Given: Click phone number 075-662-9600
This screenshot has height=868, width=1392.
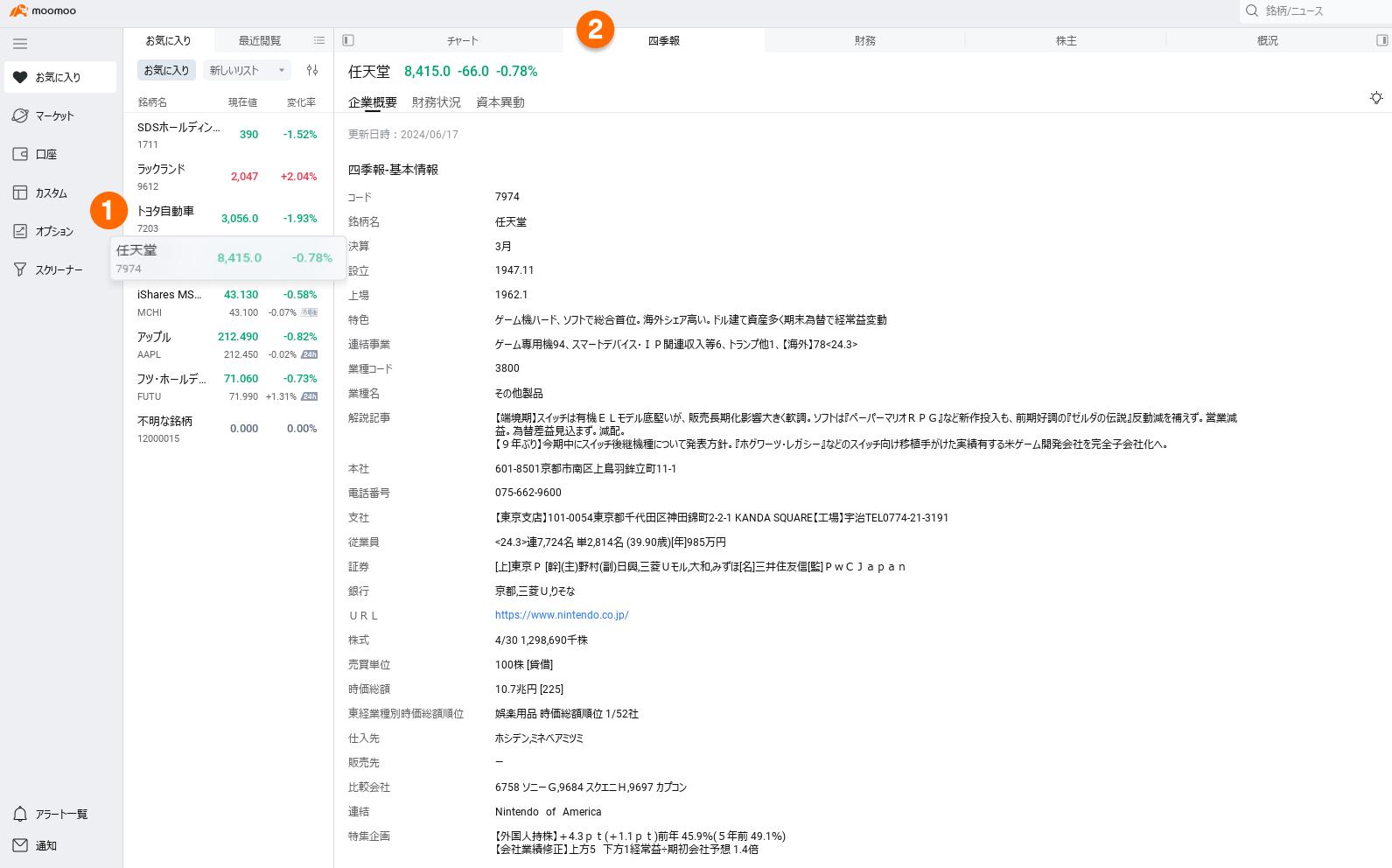Looking at the screenshot, I should pos(528,493).
